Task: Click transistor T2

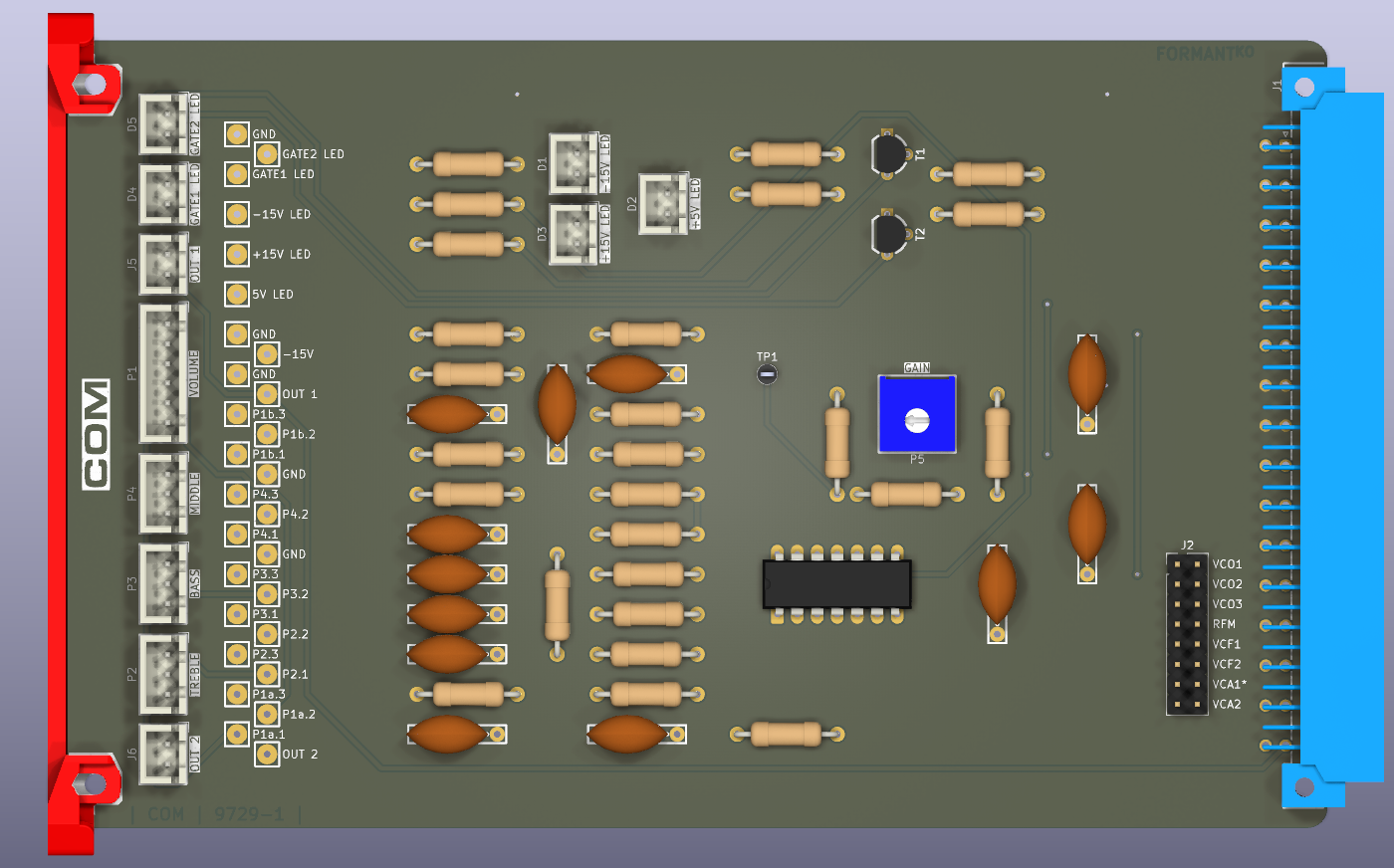Action: coord(889,234)
